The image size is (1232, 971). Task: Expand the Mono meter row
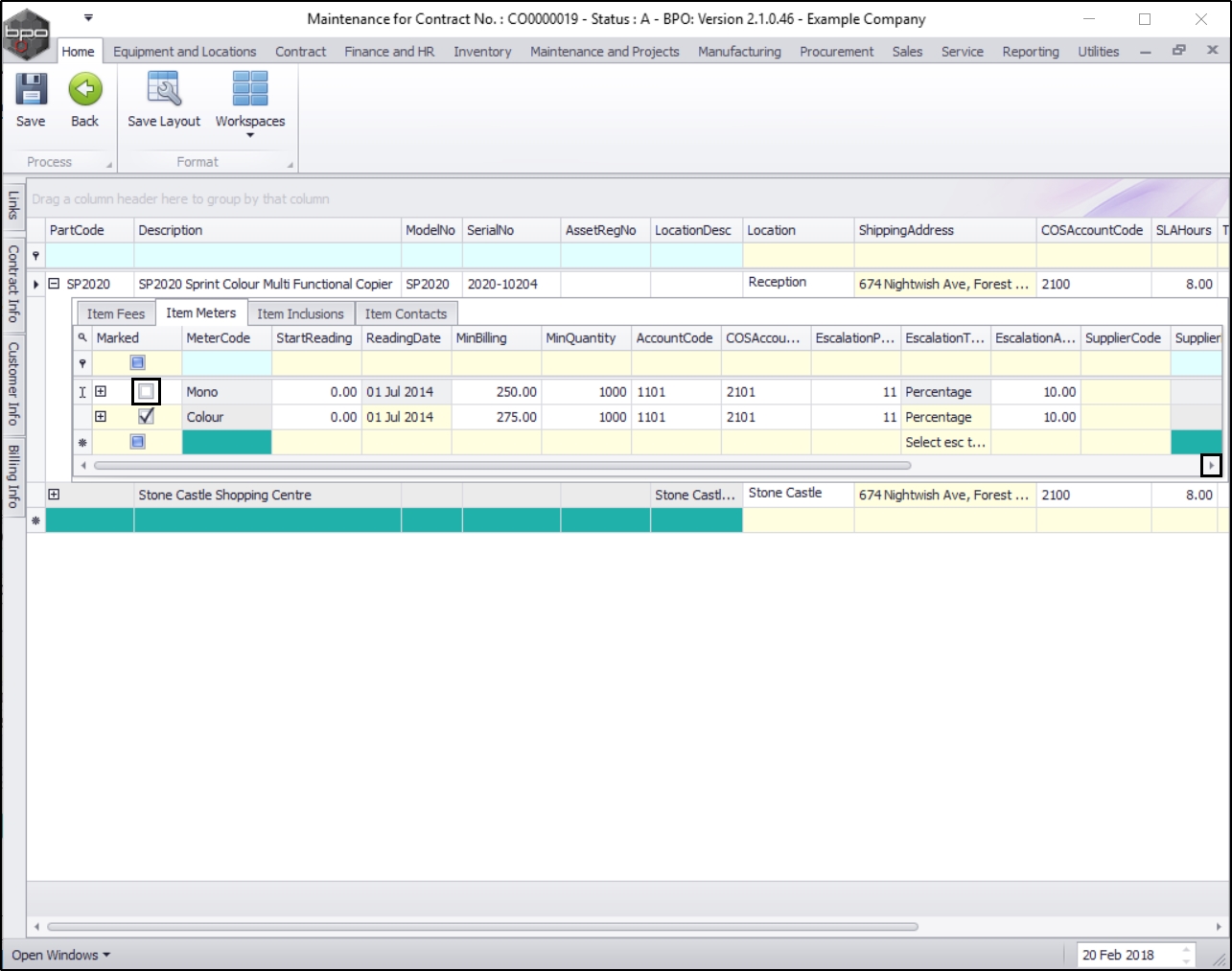(x=100, y=391)
